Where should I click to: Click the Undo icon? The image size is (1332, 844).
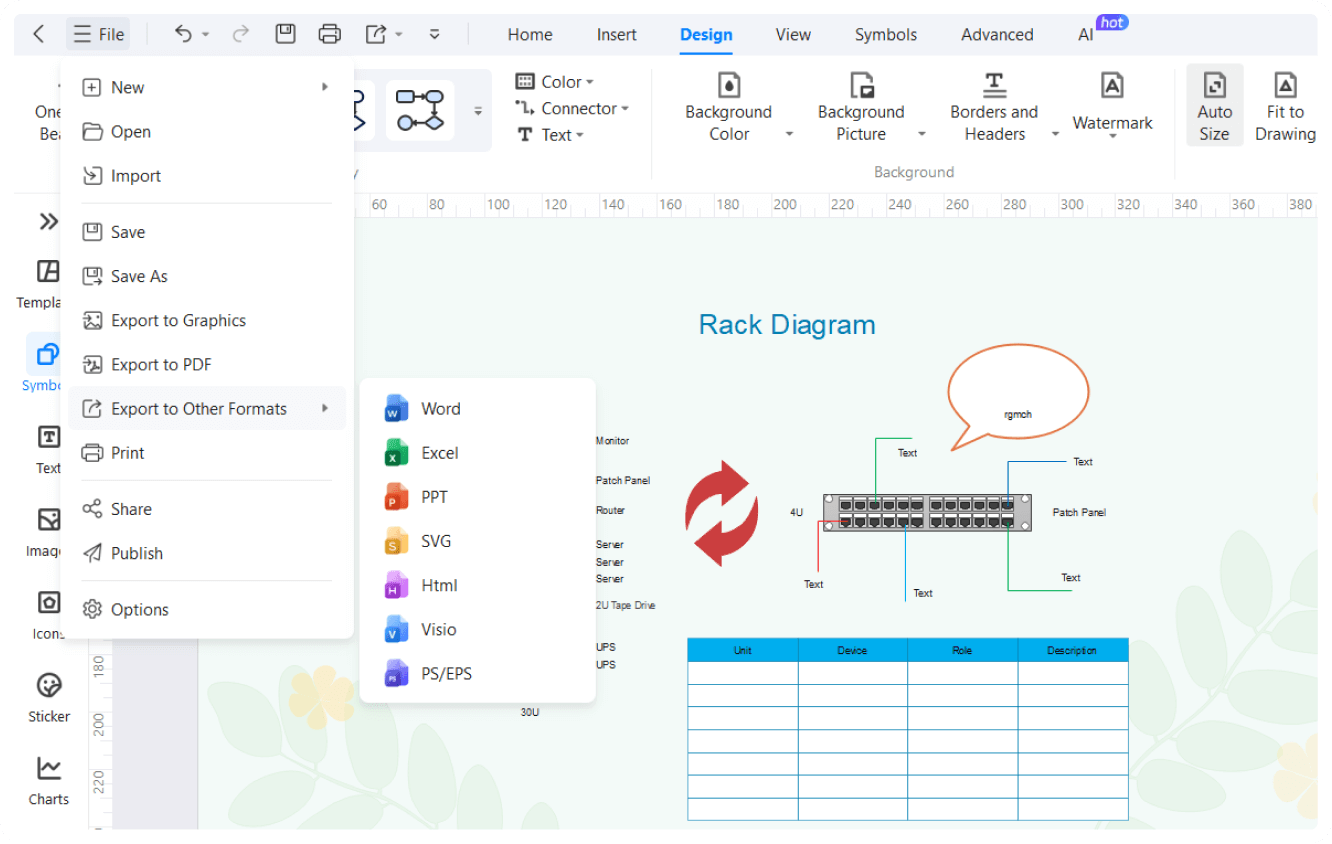(x=183, y=34)
